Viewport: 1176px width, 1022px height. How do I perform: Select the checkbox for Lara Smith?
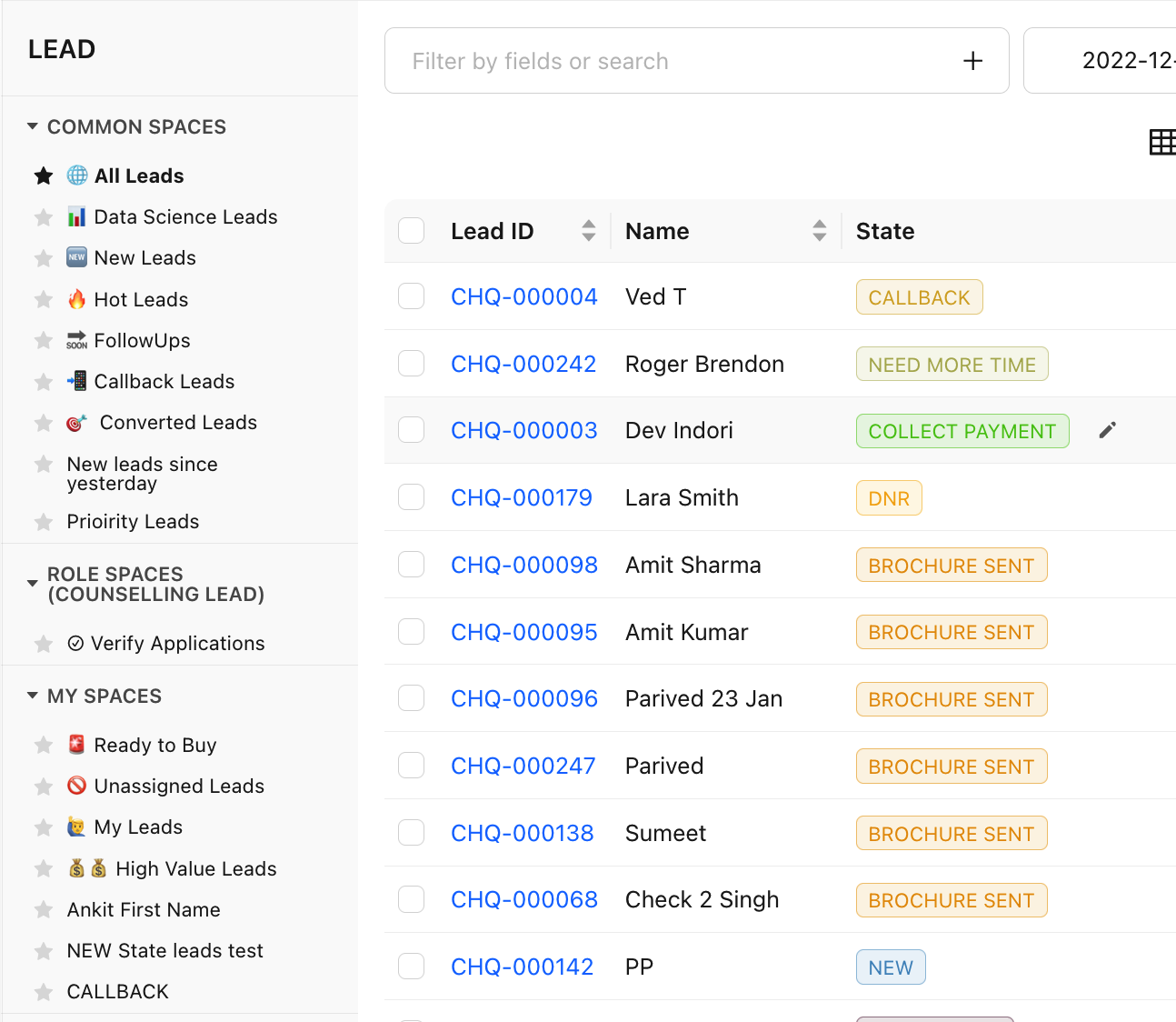tap(412, 497)
